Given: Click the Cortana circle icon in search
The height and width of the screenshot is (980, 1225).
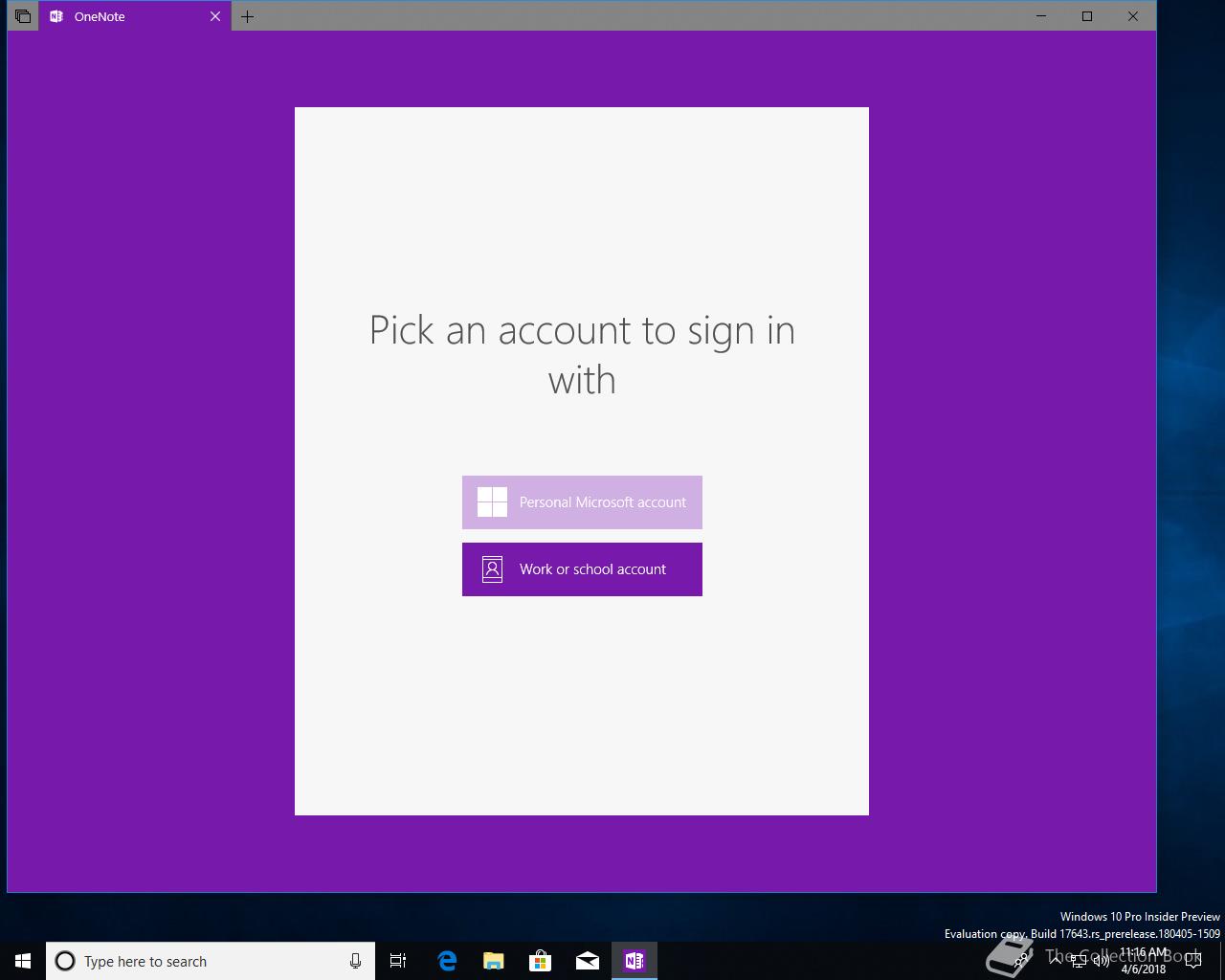Looking at the screenshot, I should [65, 961].
